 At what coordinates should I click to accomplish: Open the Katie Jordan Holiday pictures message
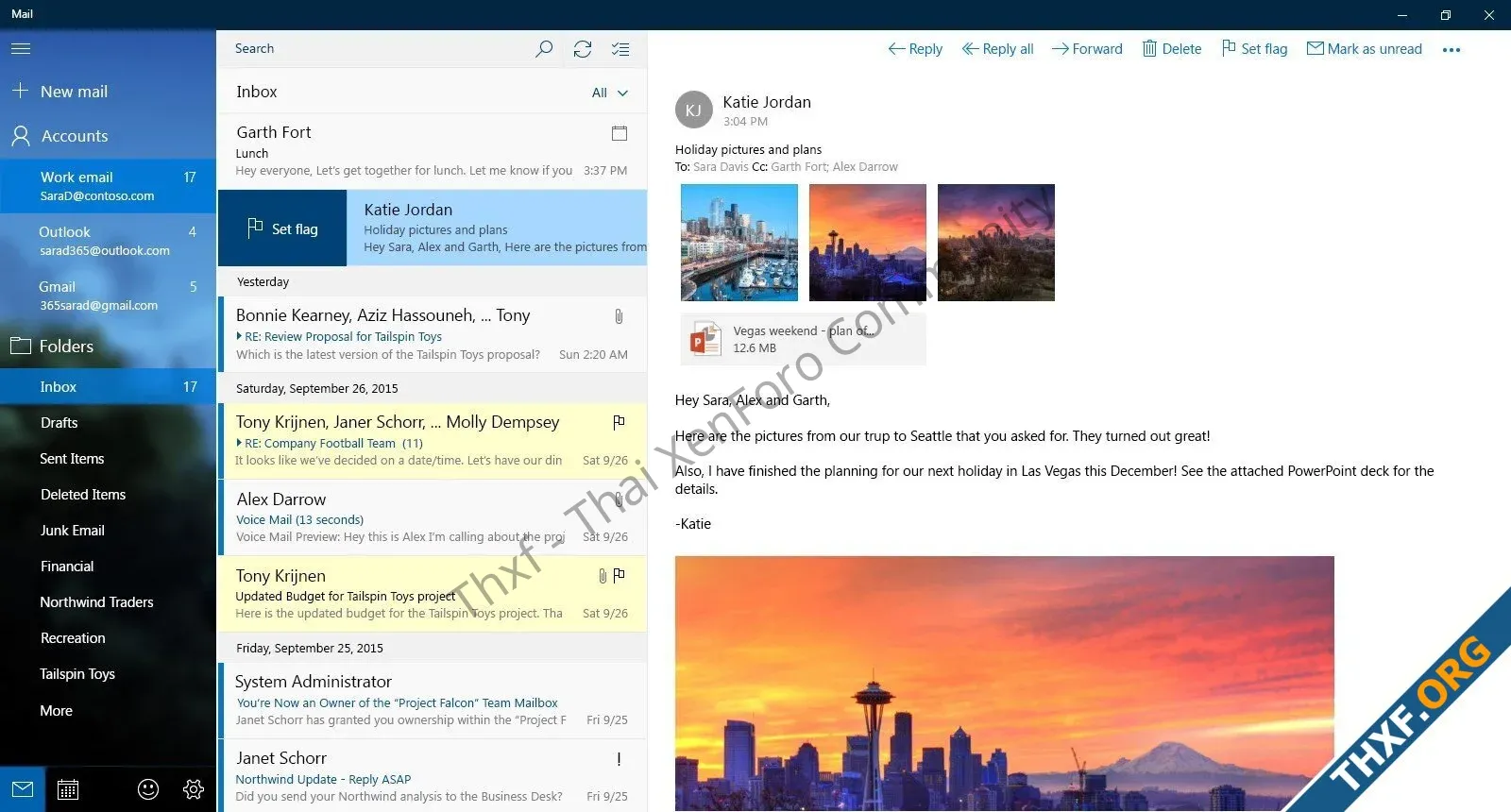[497, 228]
